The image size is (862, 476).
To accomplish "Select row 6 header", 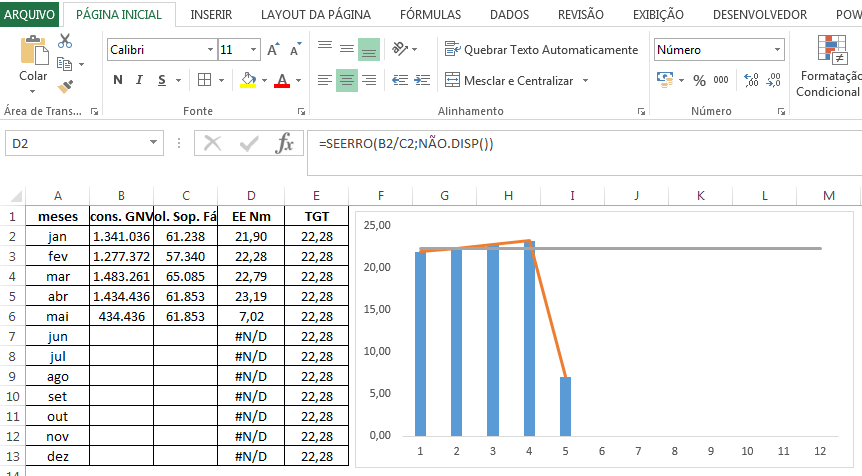I will 12,317.
